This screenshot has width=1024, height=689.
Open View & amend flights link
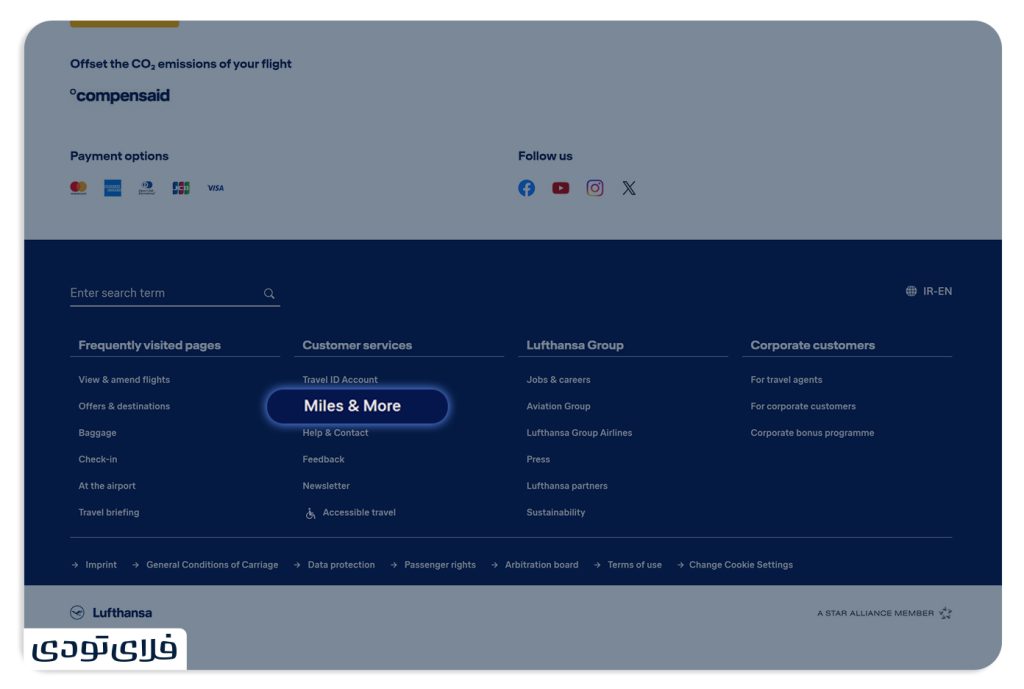coord(124,380)
